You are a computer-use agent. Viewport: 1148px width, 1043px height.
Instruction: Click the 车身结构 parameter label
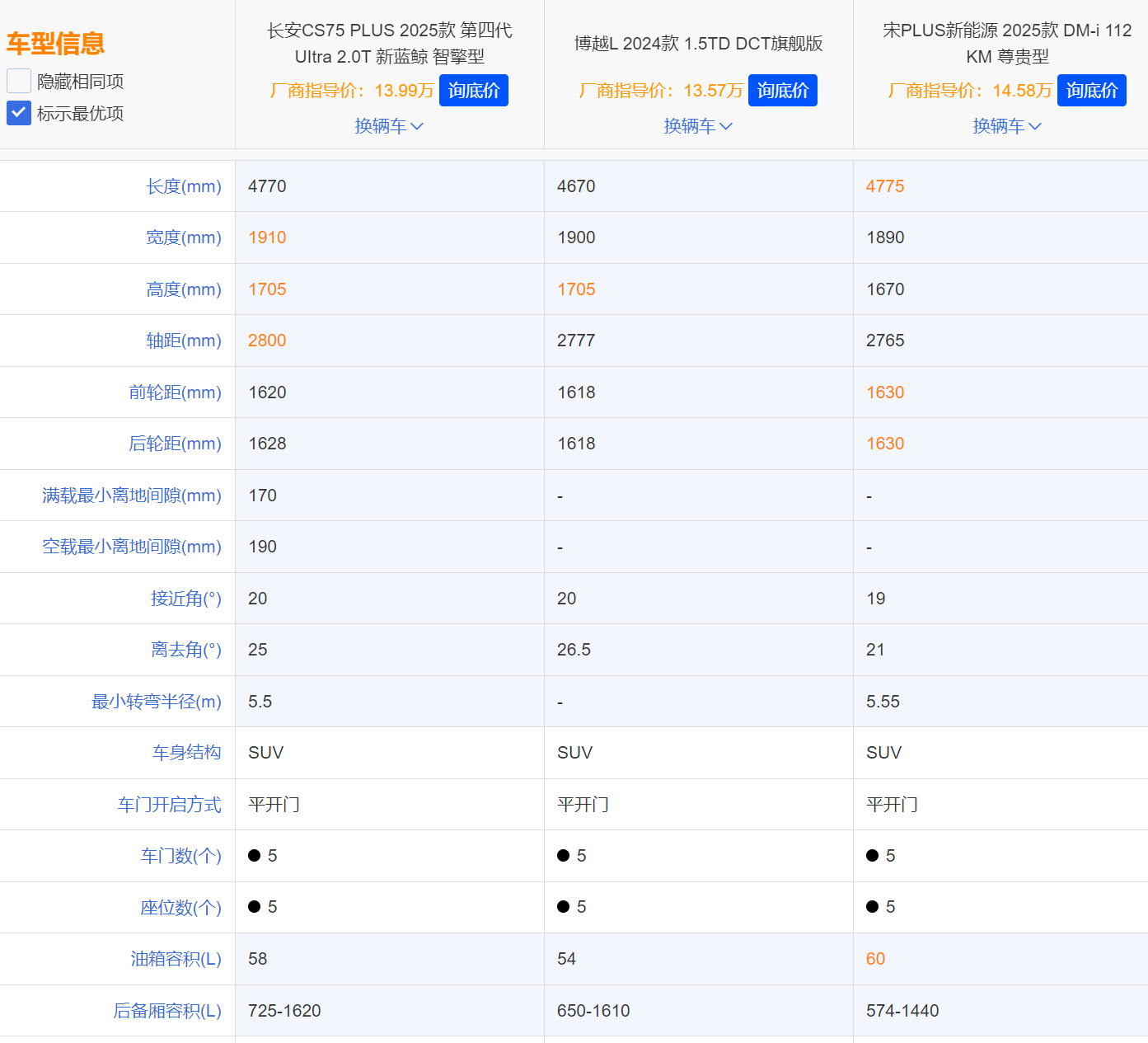[x=187, y=753]
